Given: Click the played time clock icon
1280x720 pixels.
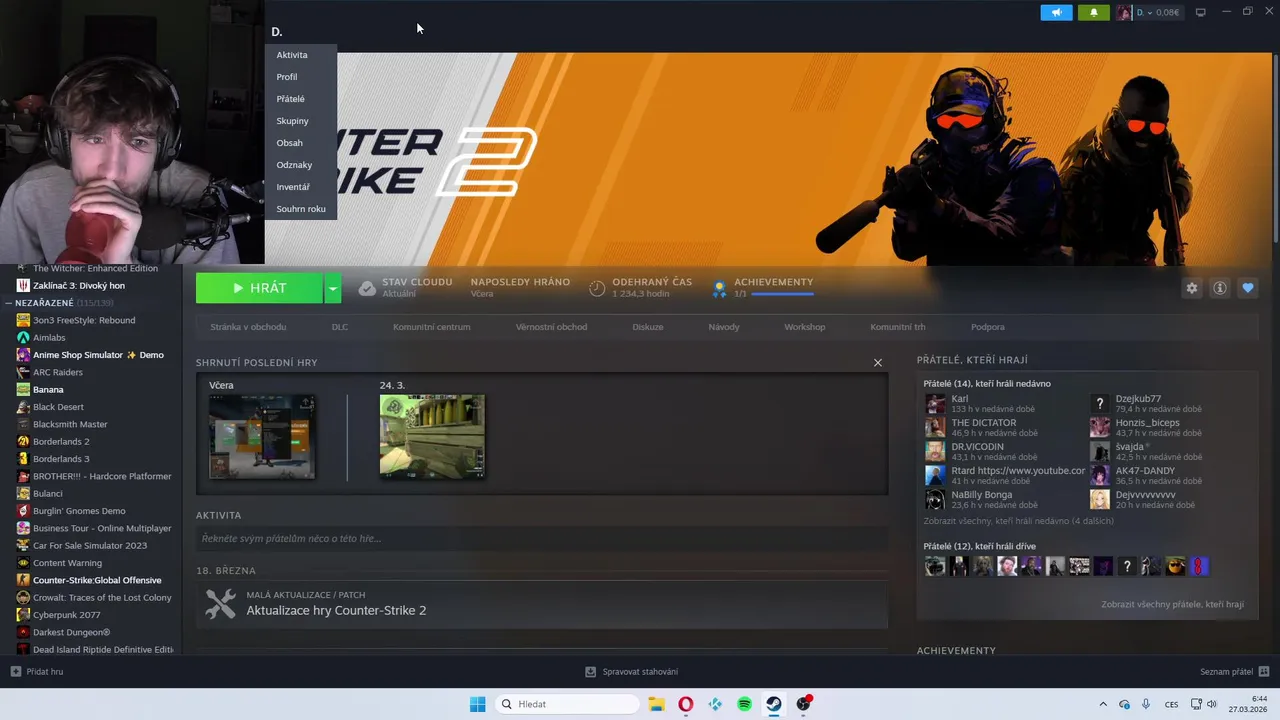Looking at the screenshot, I should [x=597, y=288].
